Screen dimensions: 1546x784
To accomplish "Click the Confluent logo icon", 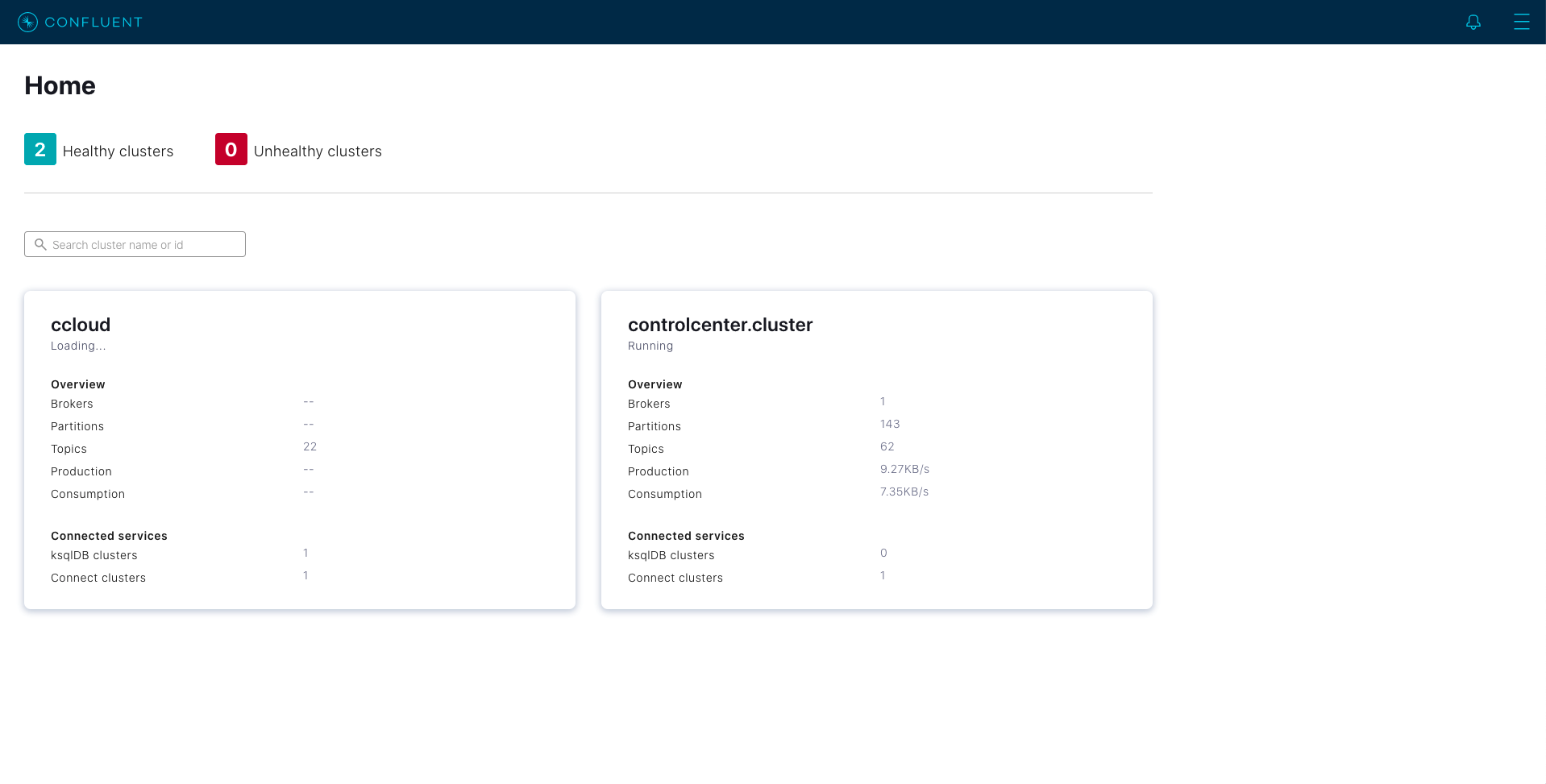I will coord(27,22).
